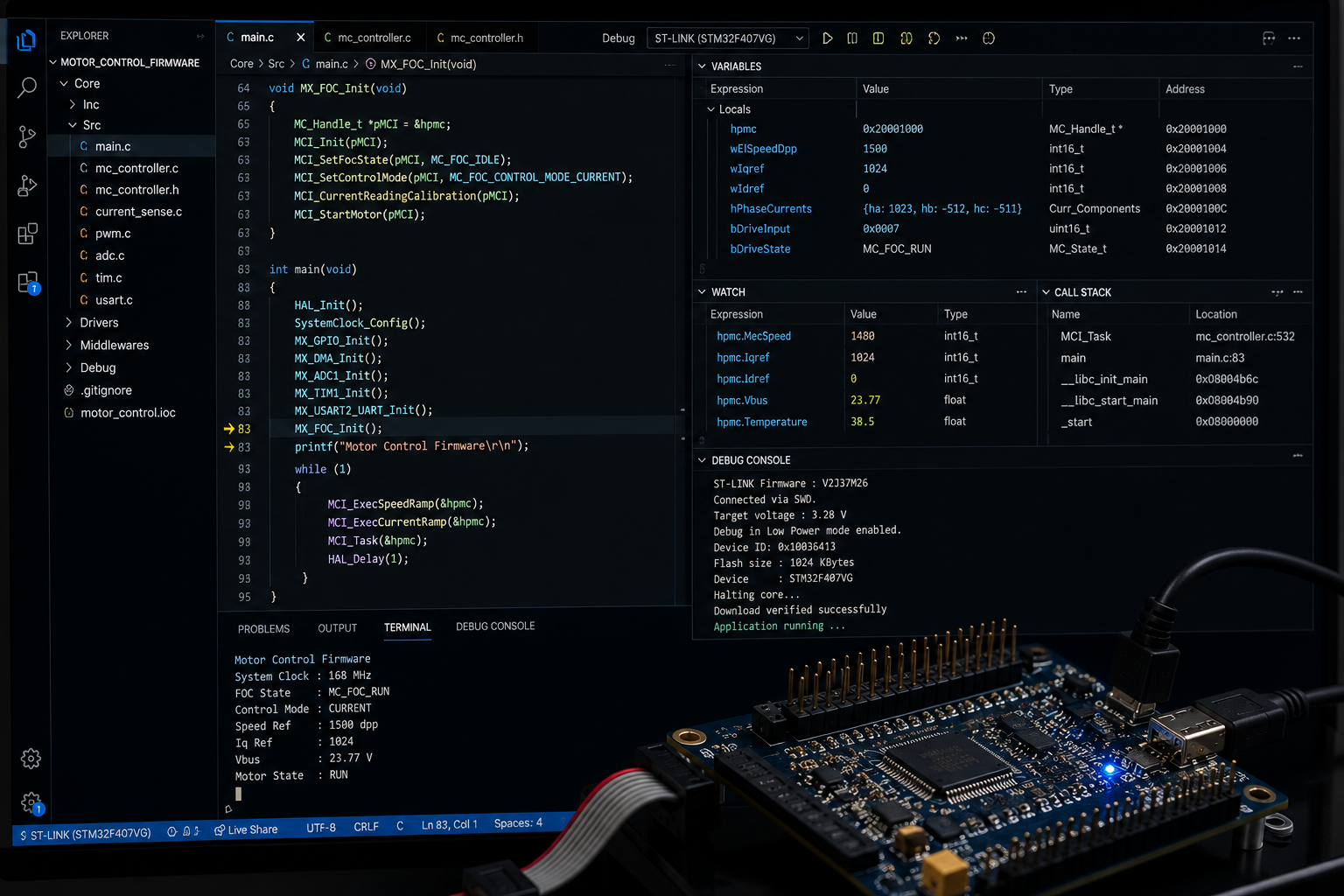The width and height of the screenshot is (1344, 896).
Task: Expand the Drivers folder
Action: [69, 323]
